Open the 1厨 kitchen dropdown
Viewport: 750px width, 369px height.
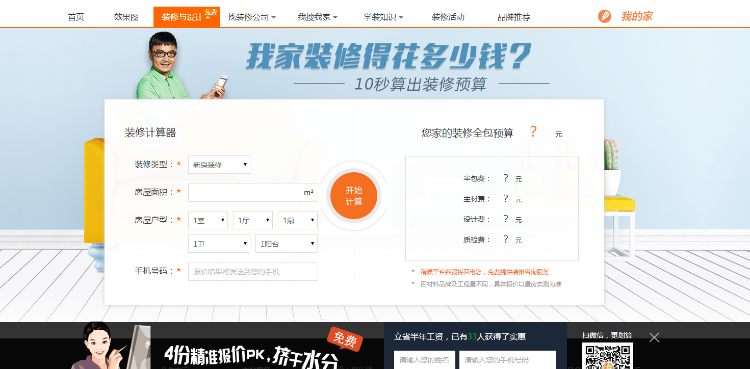tap(298, 220)
